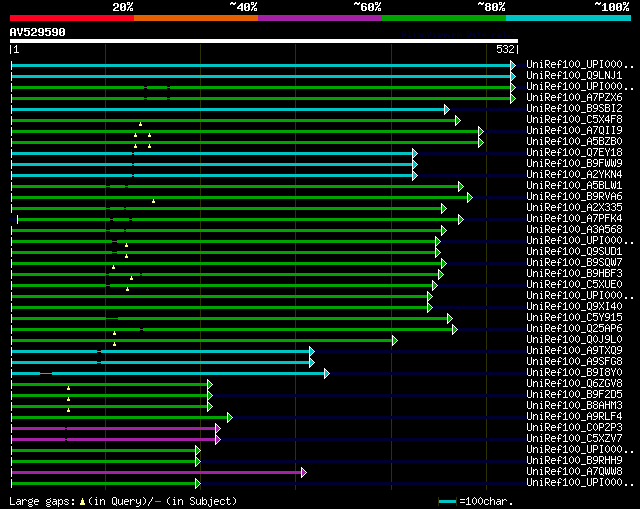
Task: Click the arrowhead ending the C5X4F8 alignment
Action: click(458, 120)
